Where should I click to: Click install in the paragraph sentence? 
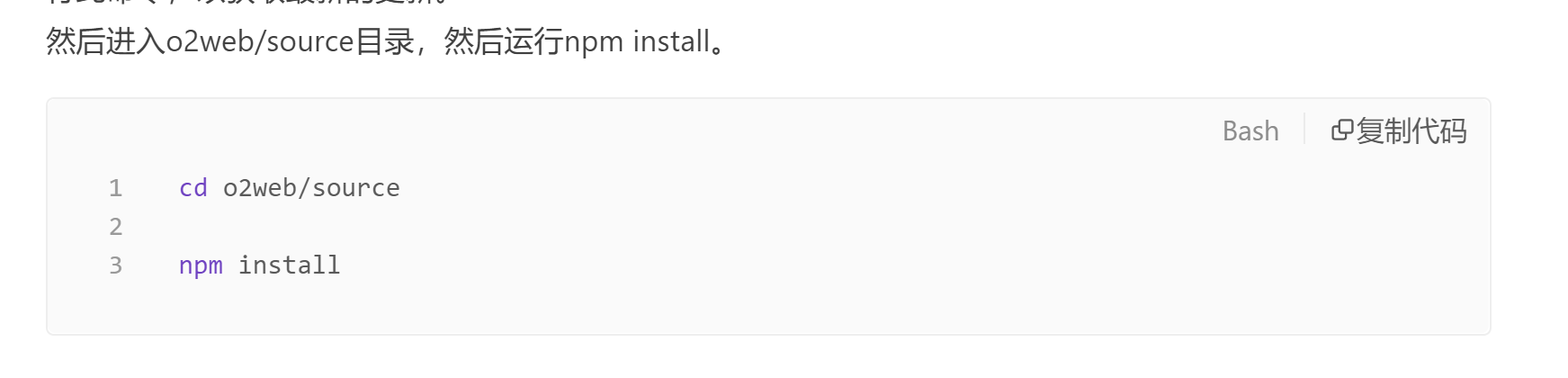(x=671, y=41)
